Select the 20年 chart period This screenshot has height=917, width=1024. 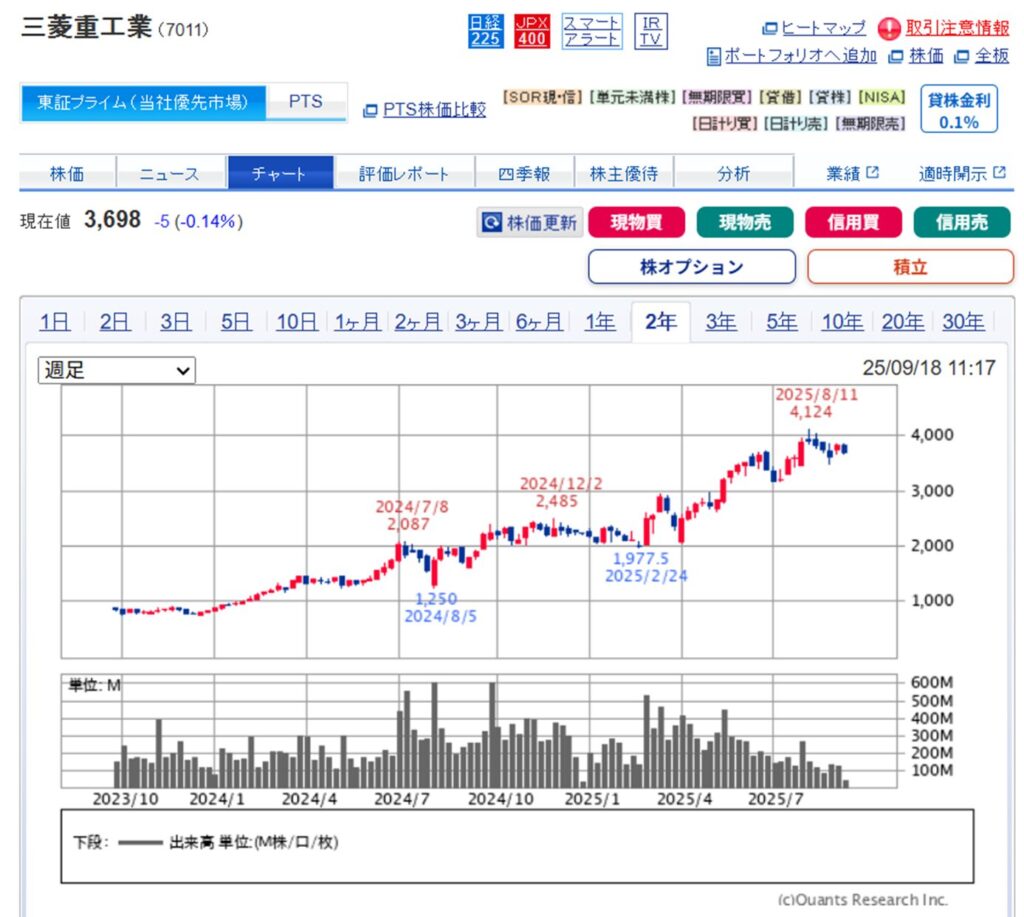tap(903, 322)
